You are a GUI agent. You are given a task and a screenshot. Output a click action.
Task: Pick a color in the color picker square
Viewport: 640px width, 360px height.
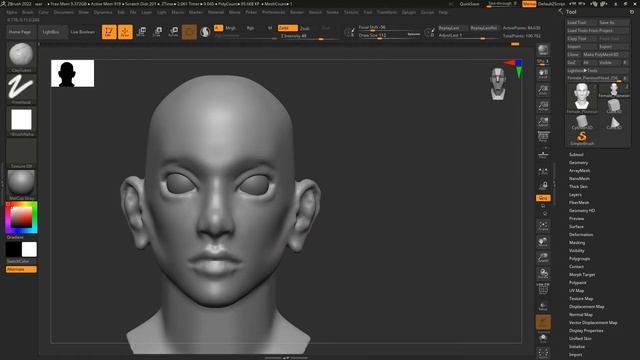pyautogui.click(x=21, y=217)
